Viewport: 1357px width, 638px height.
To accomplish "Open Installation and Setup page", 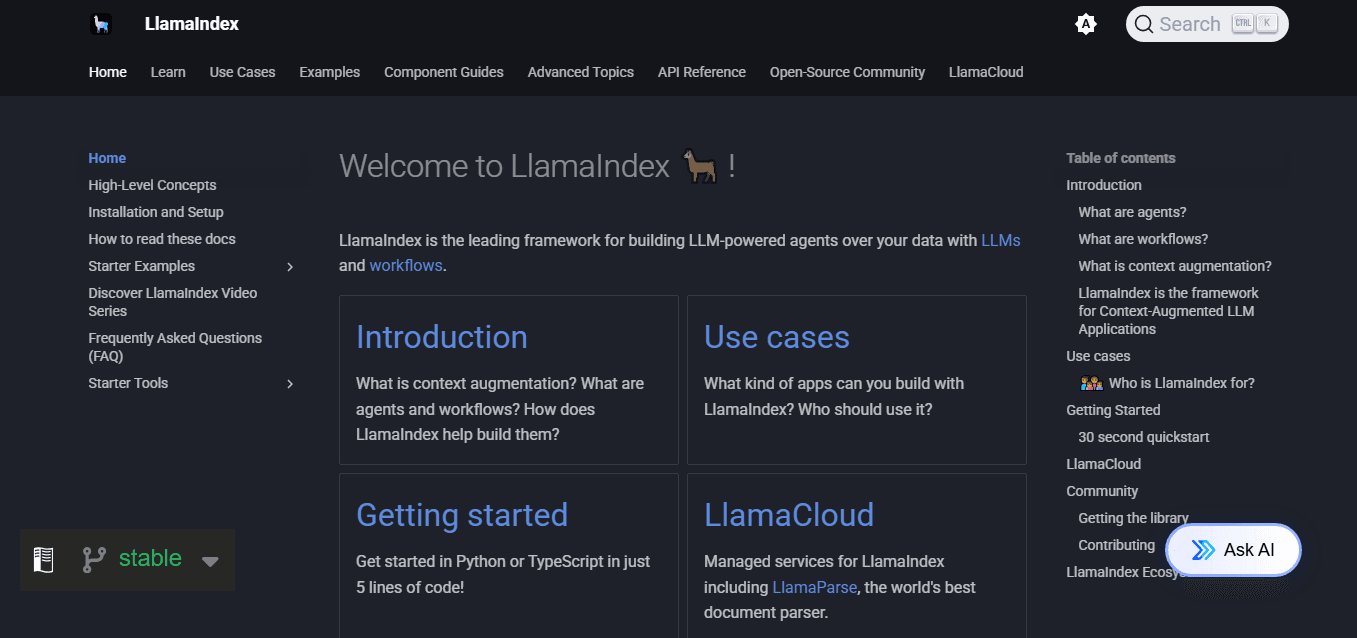I will click(x=156, y=212).
